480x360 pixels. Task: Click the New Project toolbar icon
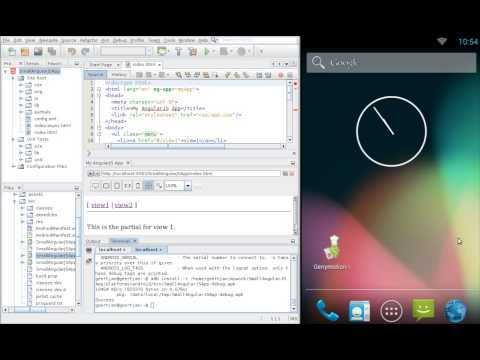[25, 52]
